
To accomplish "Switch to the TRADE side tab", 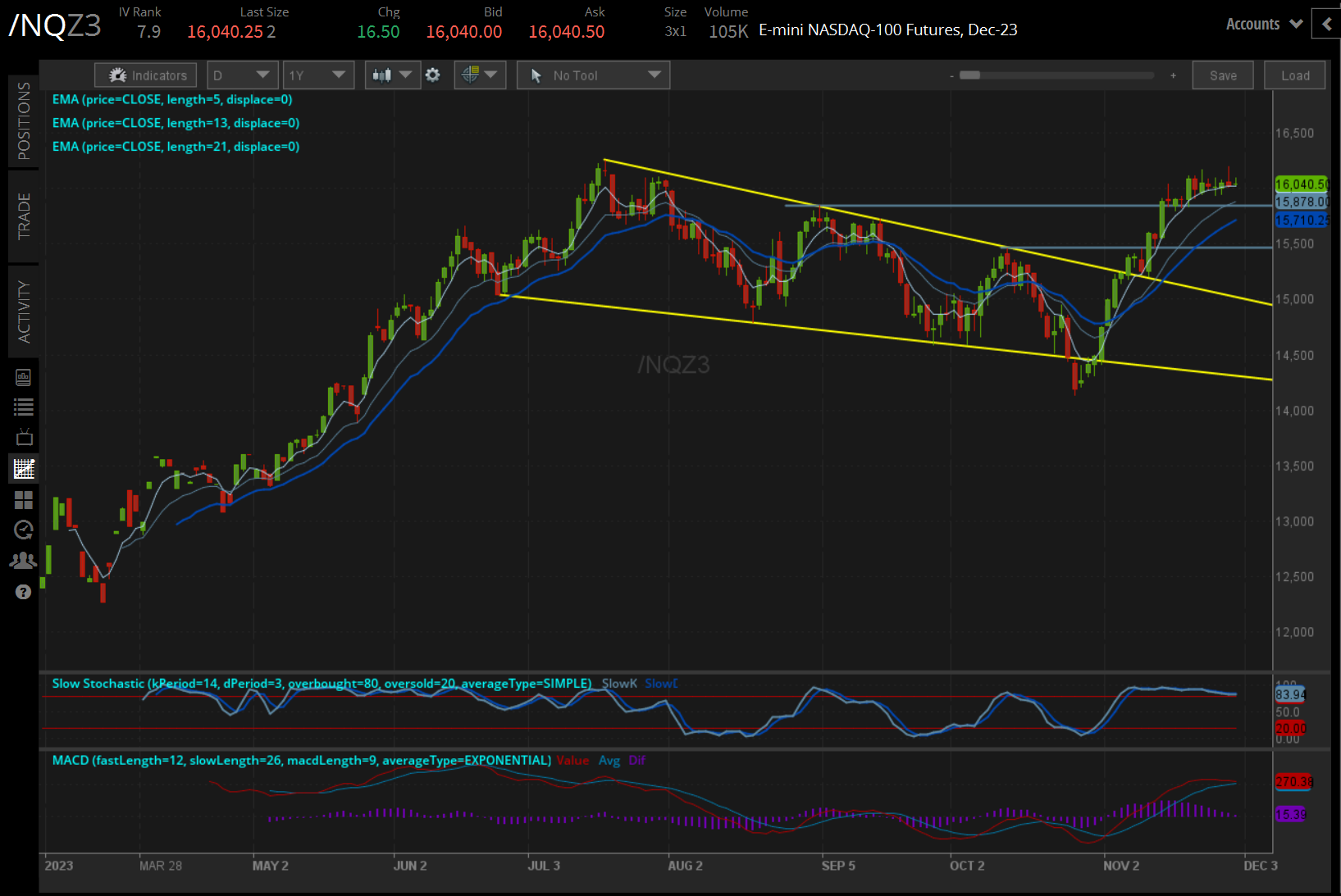I will click(x=24, y=216).
